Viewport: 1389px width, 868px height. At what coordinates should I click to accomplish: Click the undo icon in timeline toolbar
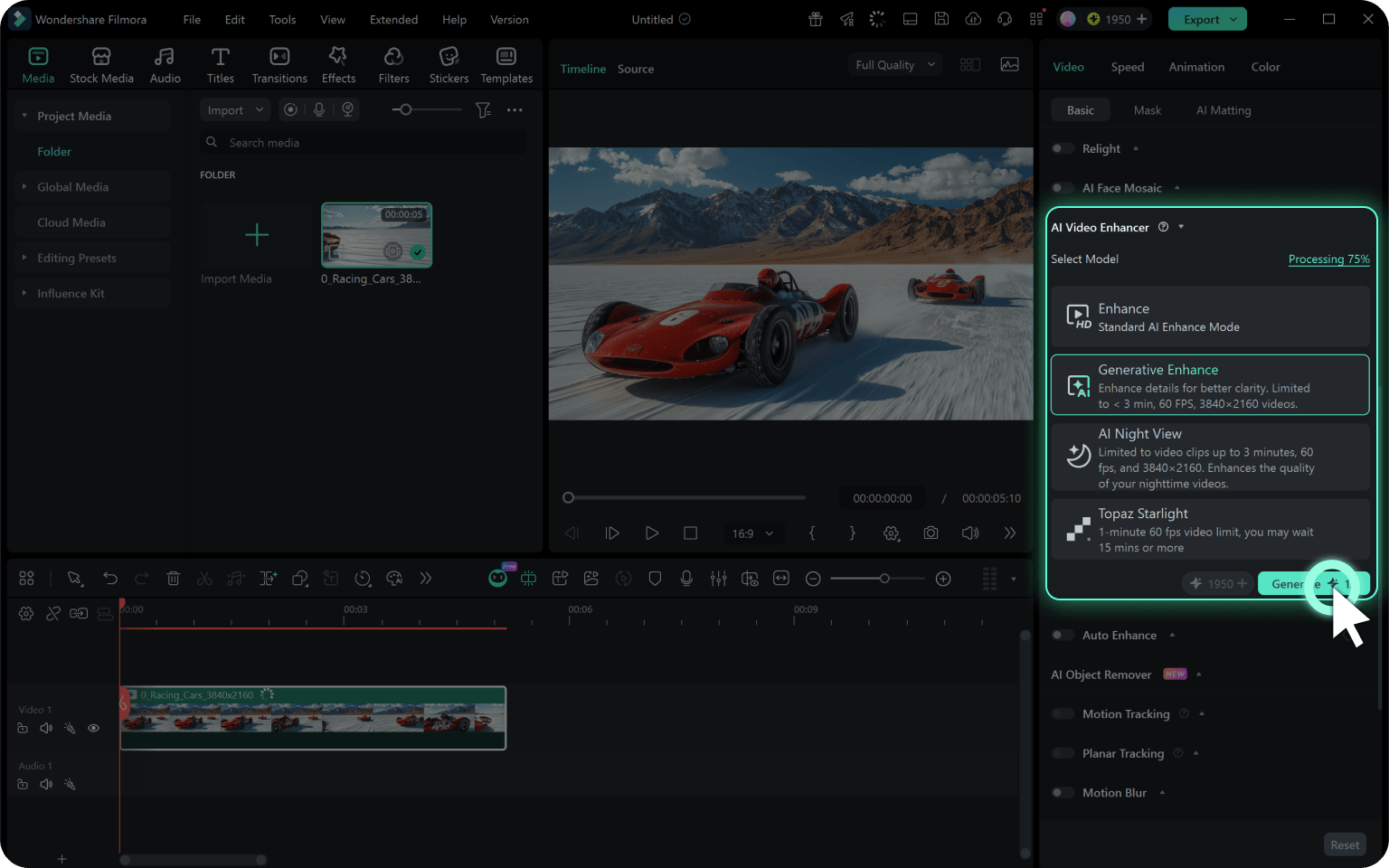point(110,579)
